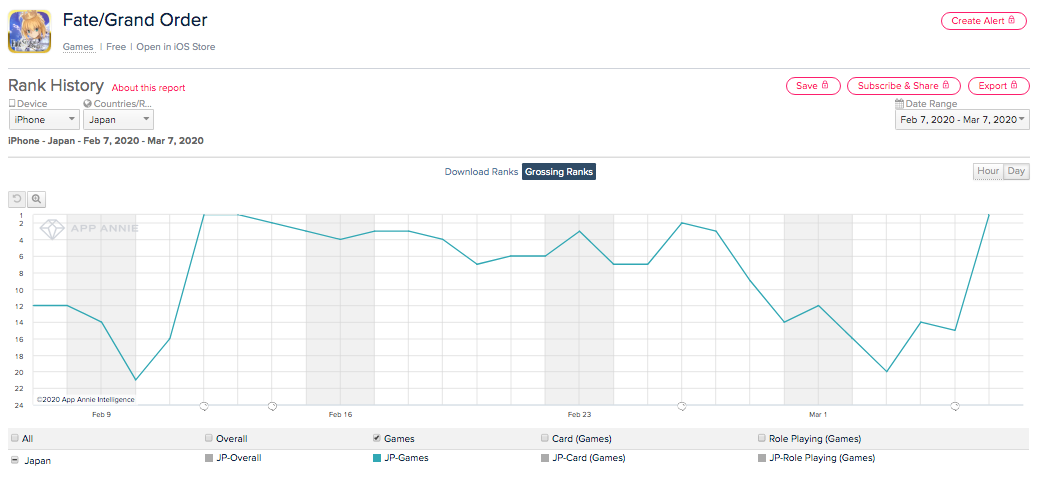Click the Japan row label

(x=38, y=460)
